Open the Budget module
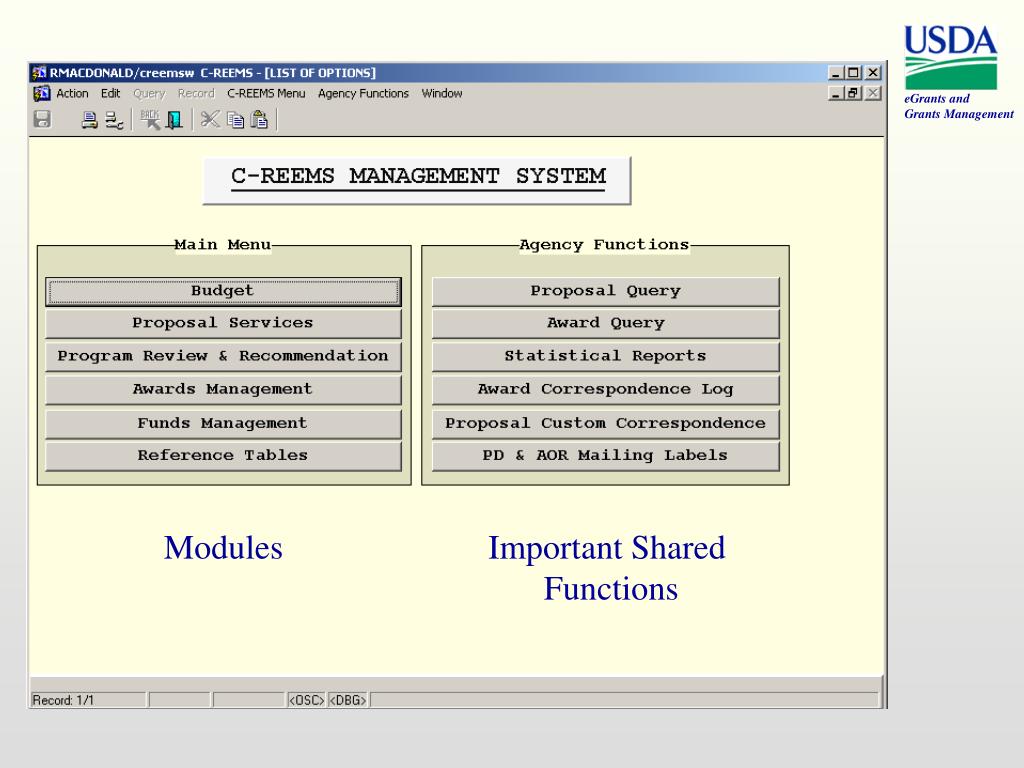This screenshot has width=1024, height=768. pyautogui.click(x=223, y=291)
